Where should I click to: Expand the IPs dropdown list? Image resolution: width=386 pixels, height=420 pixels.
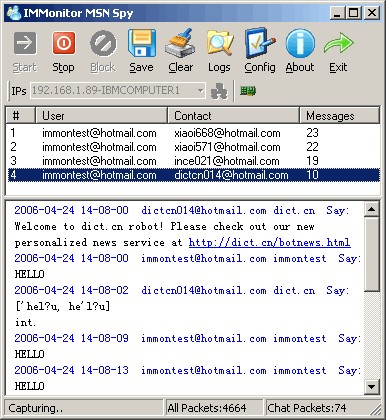coord(200,90)
